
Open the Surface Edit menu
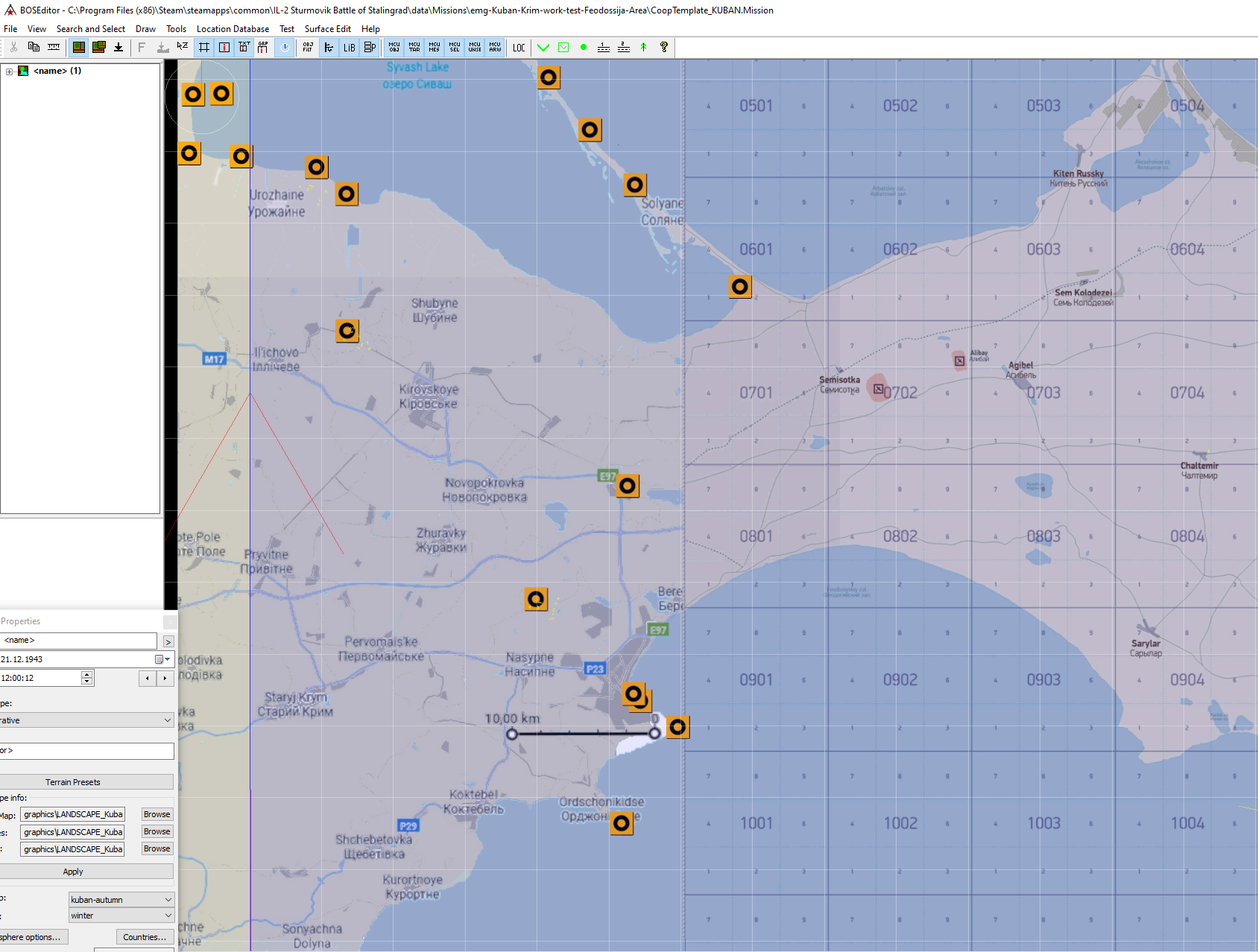[327, 29]
